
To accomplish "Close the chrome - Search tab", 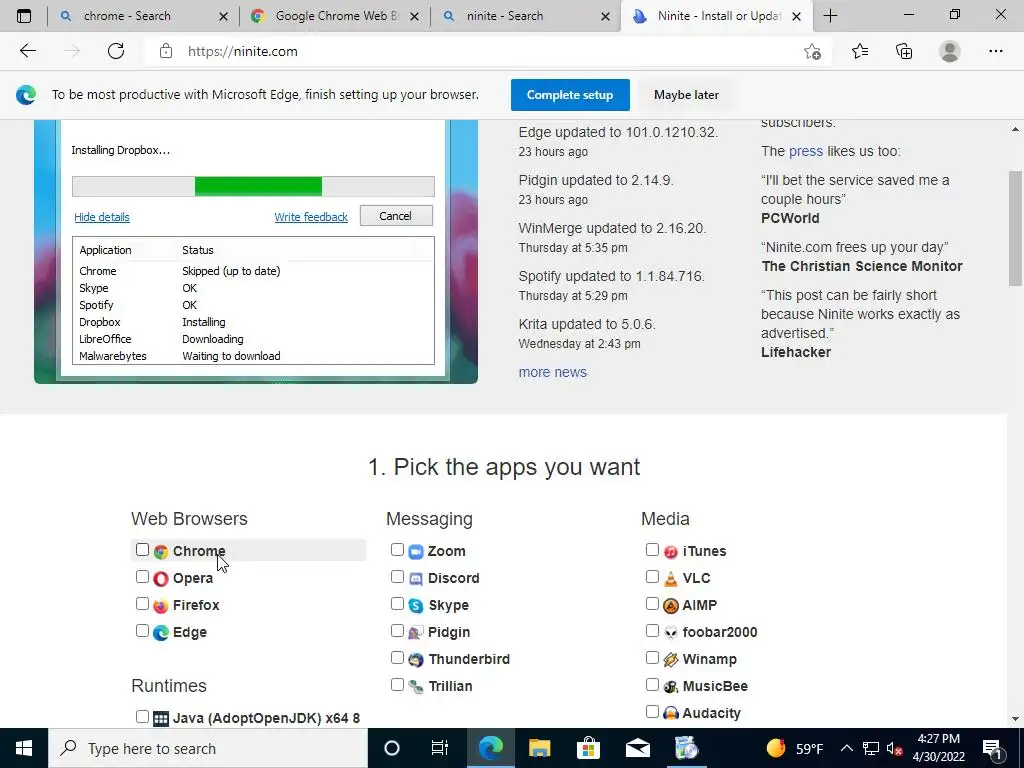I will point(223,16).
